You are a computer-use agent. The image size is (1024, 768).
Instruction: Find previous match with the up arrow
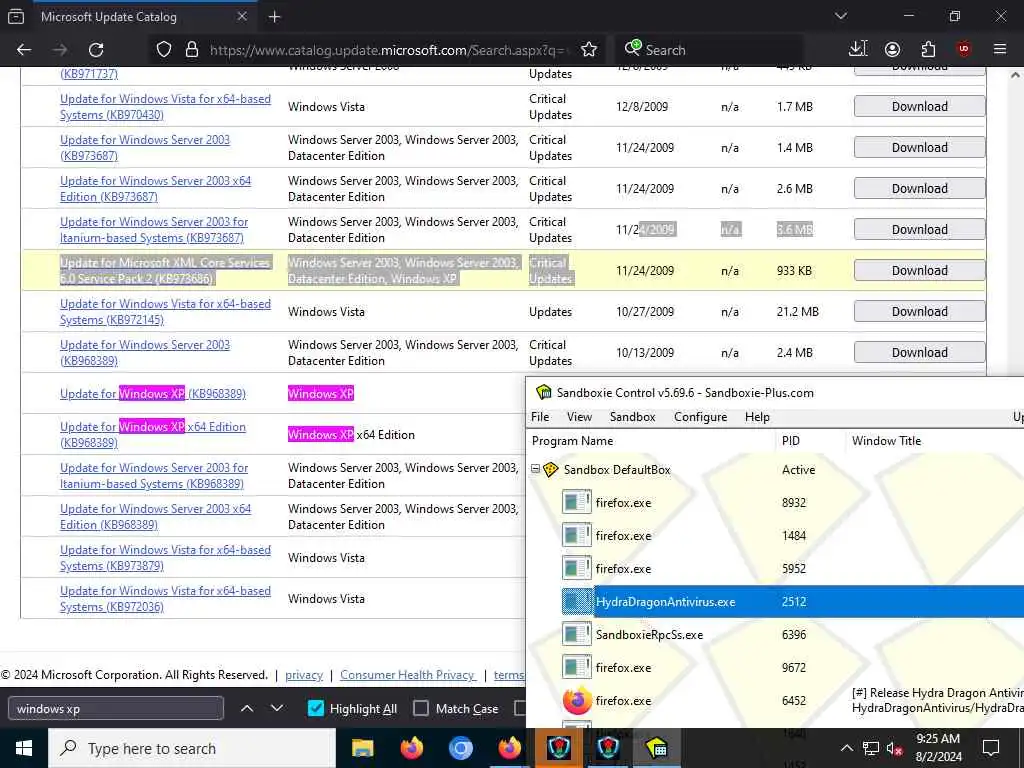click(x=247, y=709)
